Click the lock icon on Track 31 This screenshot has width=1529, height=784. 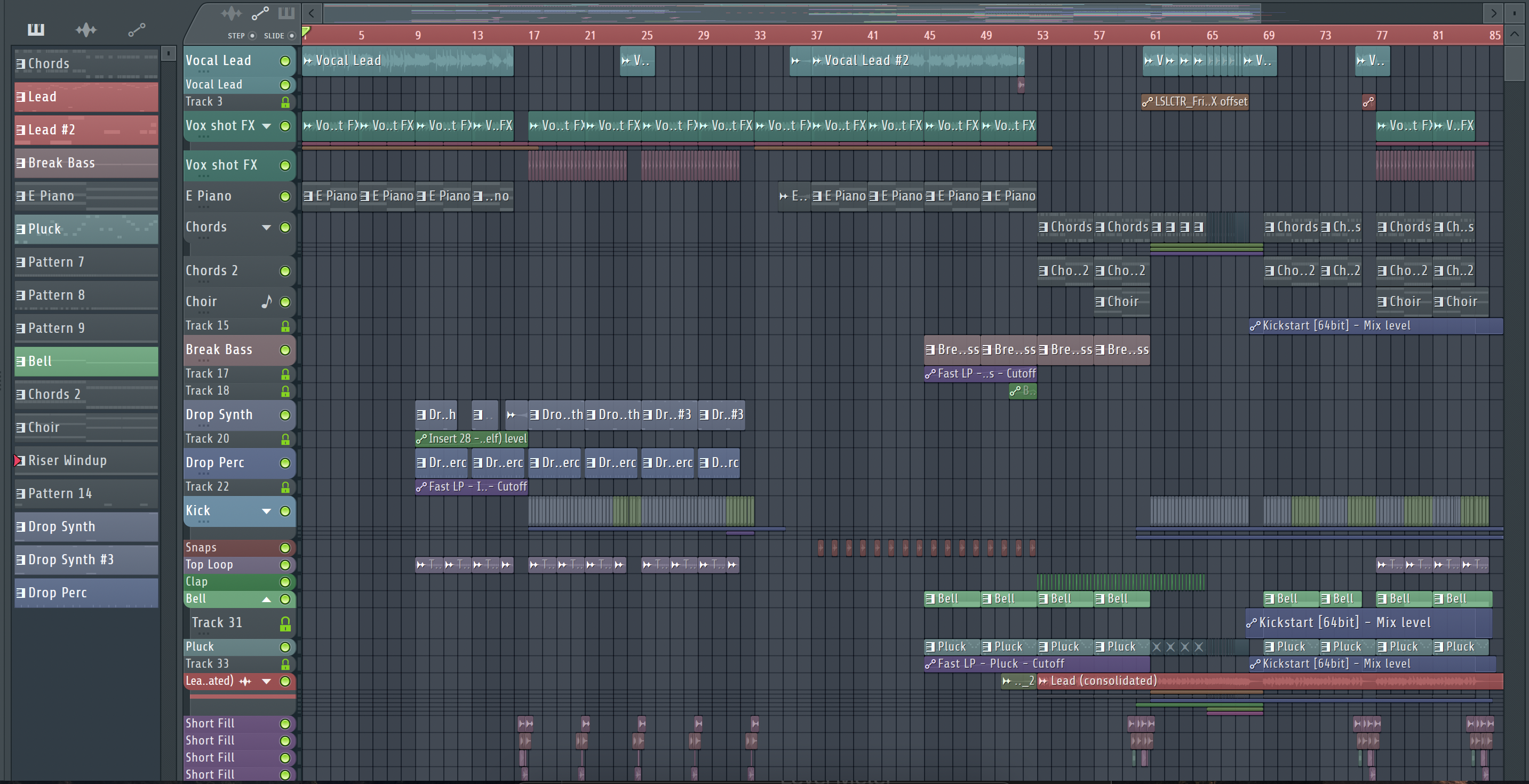(285, 623)
